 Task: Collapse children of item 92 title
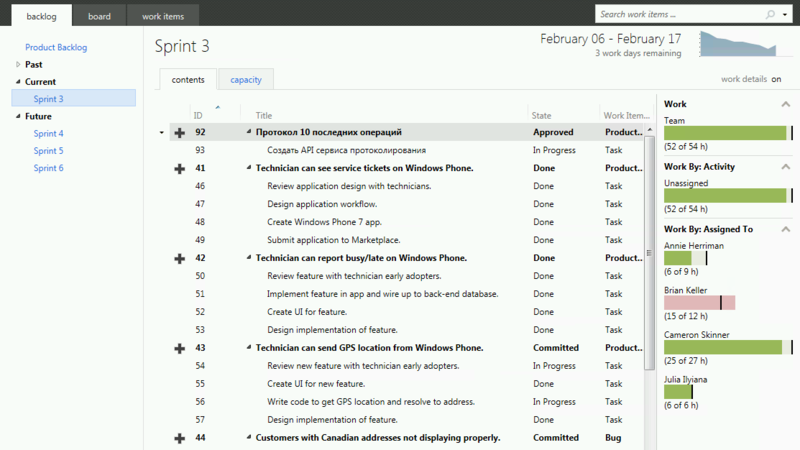249,132
